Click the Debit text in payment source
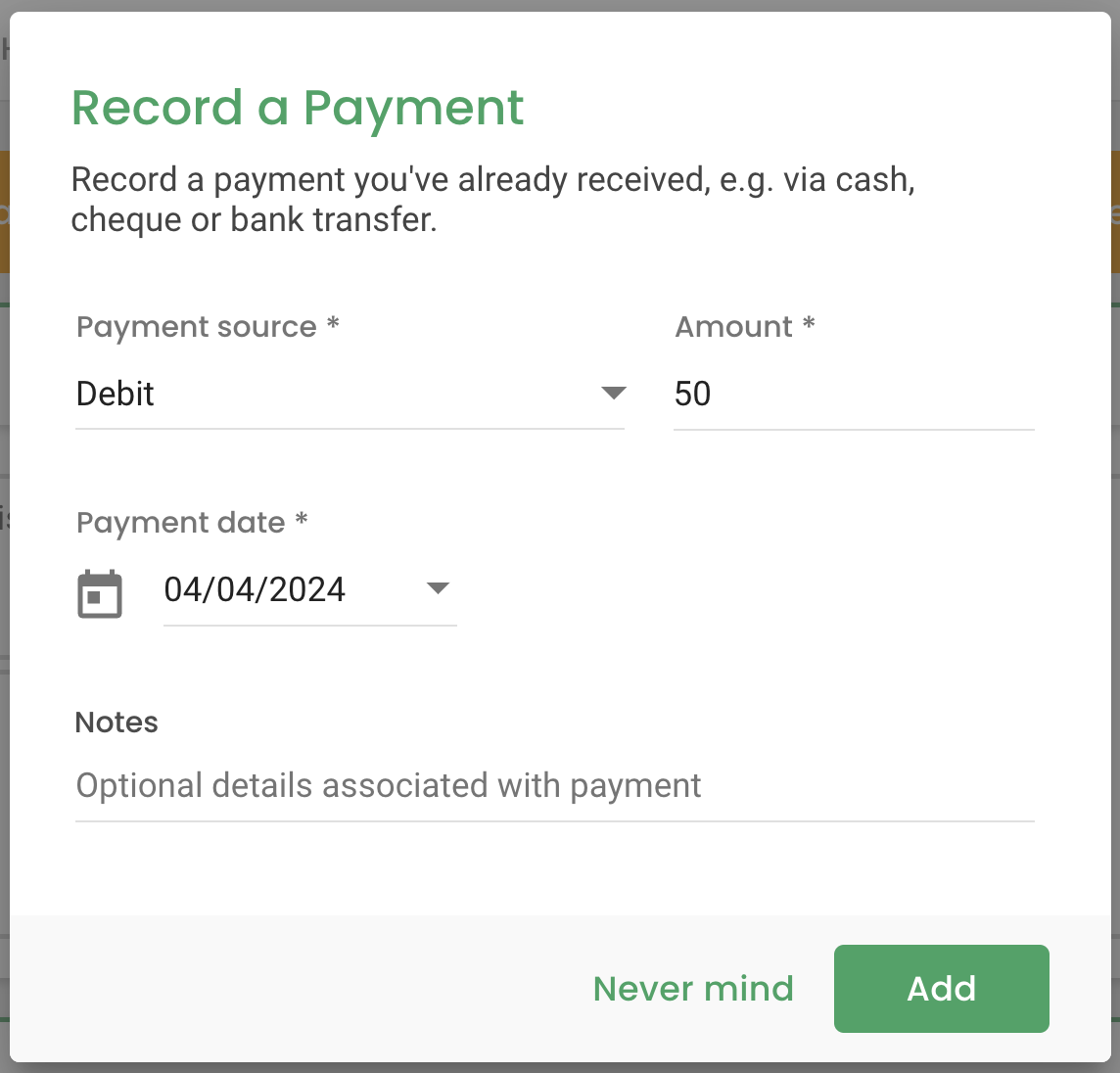 tap(115, 394)
